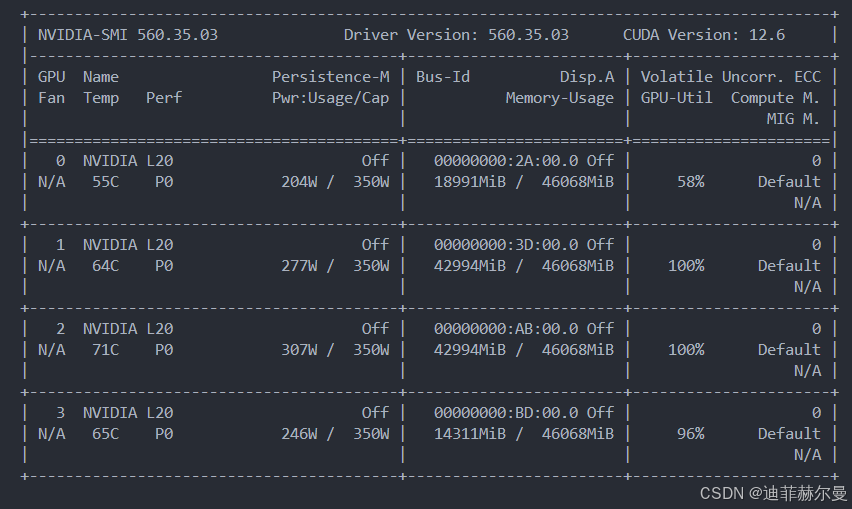Select bus id 00000000:BD:00.0

[x=506, y=413]
